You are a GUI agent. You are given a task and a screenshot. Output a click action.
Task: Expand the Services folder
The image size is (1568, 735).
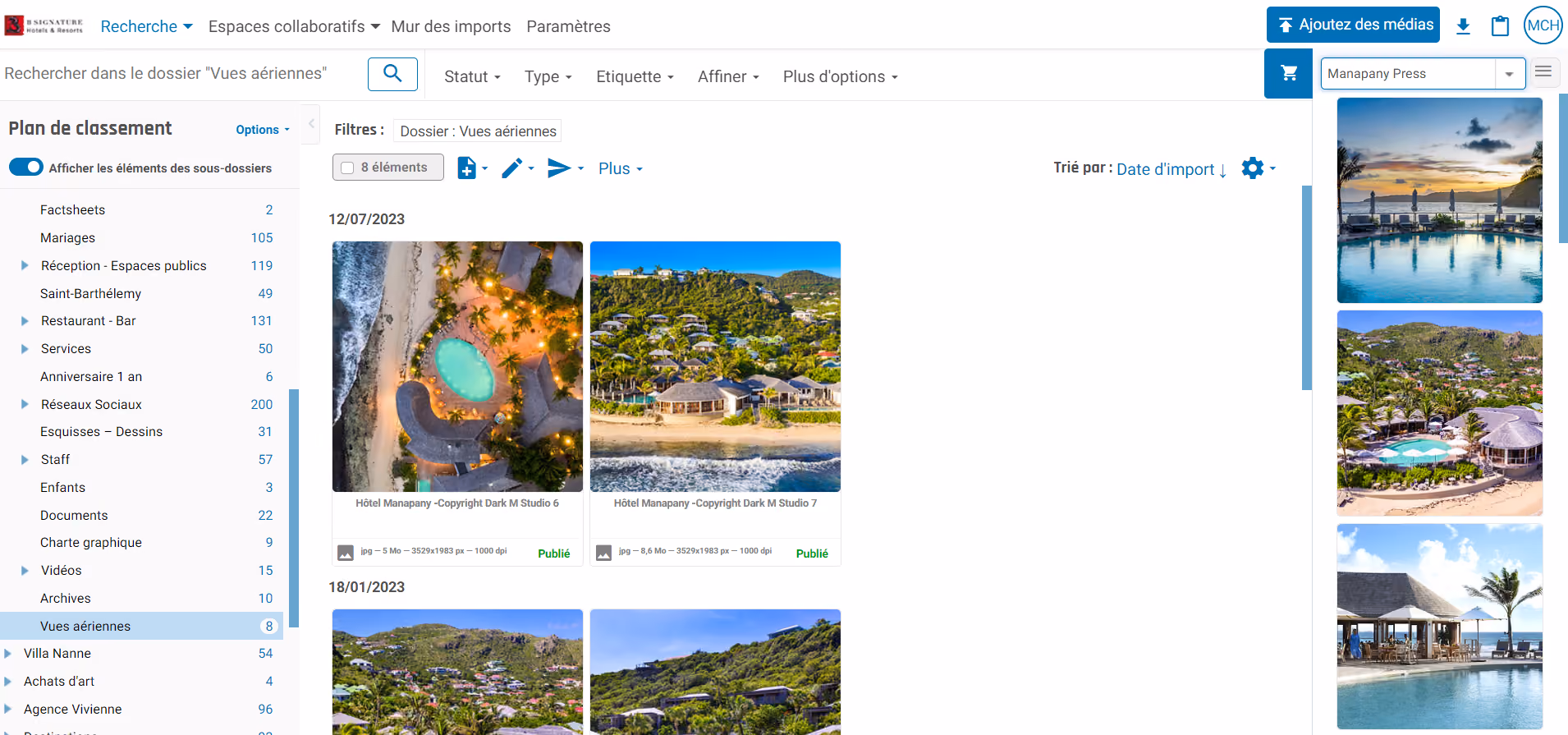coord(25,348)
